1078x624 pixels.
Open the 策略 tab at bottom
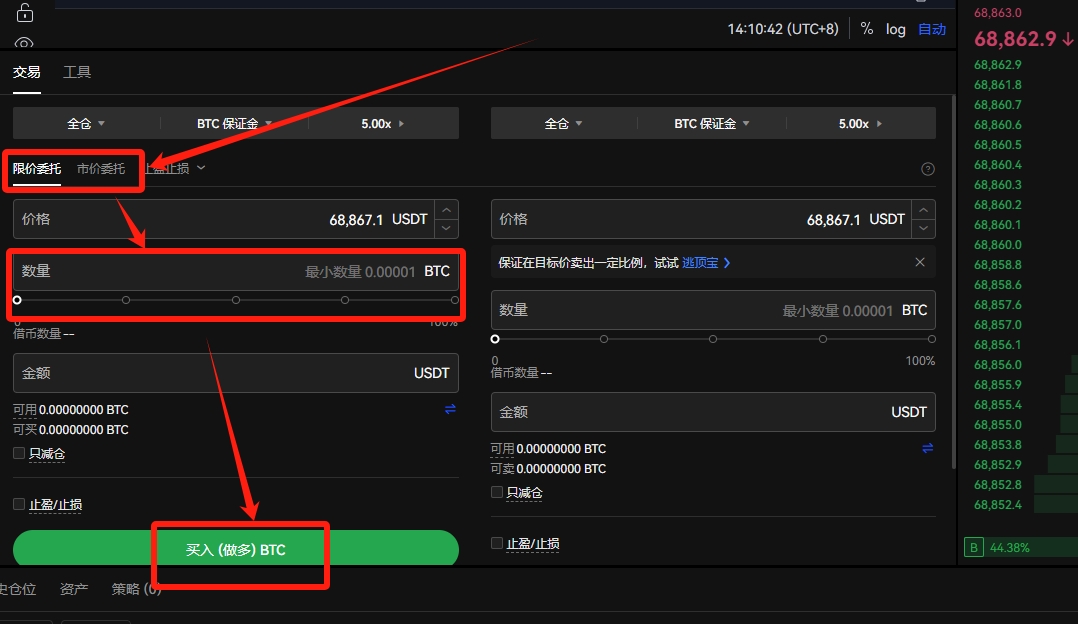click(136, 589)
